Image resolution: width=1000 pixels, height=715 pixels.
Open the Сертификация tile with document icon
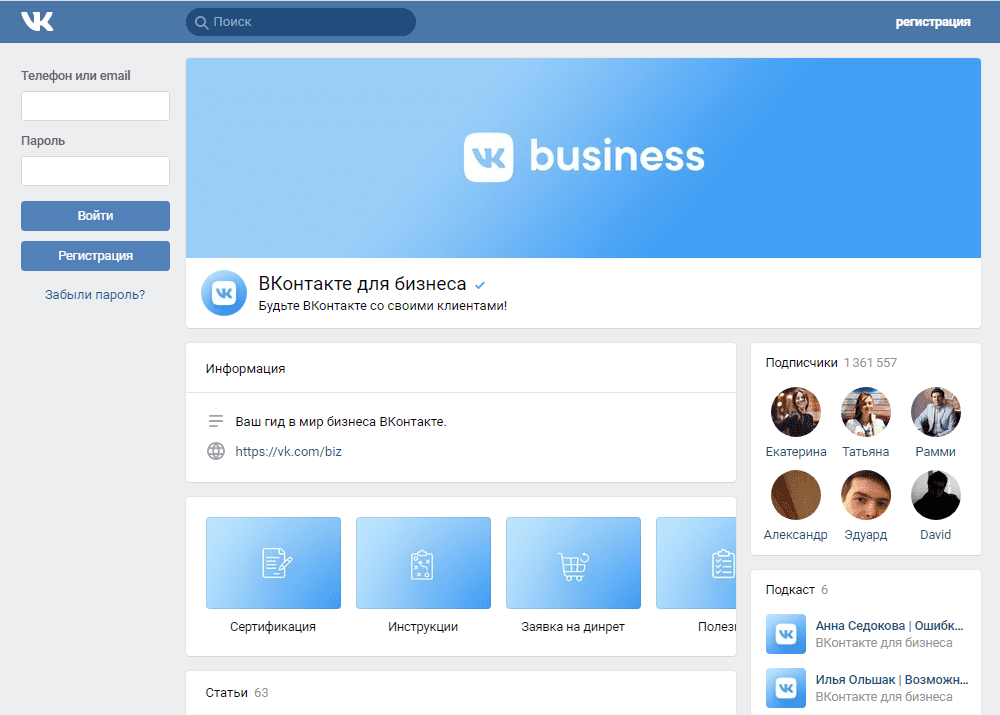273,563
